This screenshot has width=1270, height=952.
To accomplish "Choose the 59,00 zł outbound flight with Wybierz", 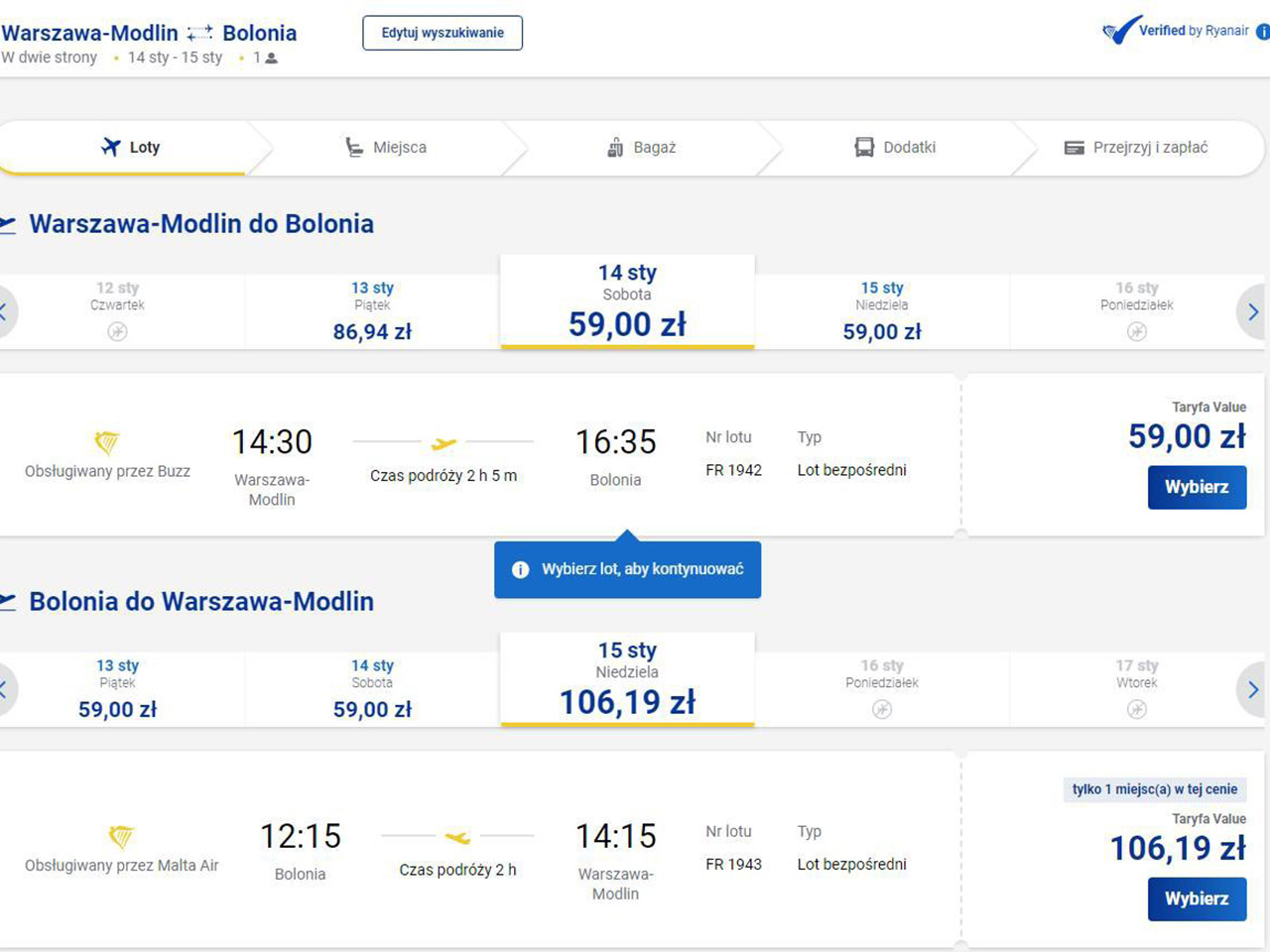I will click(x=1197, y=487).
